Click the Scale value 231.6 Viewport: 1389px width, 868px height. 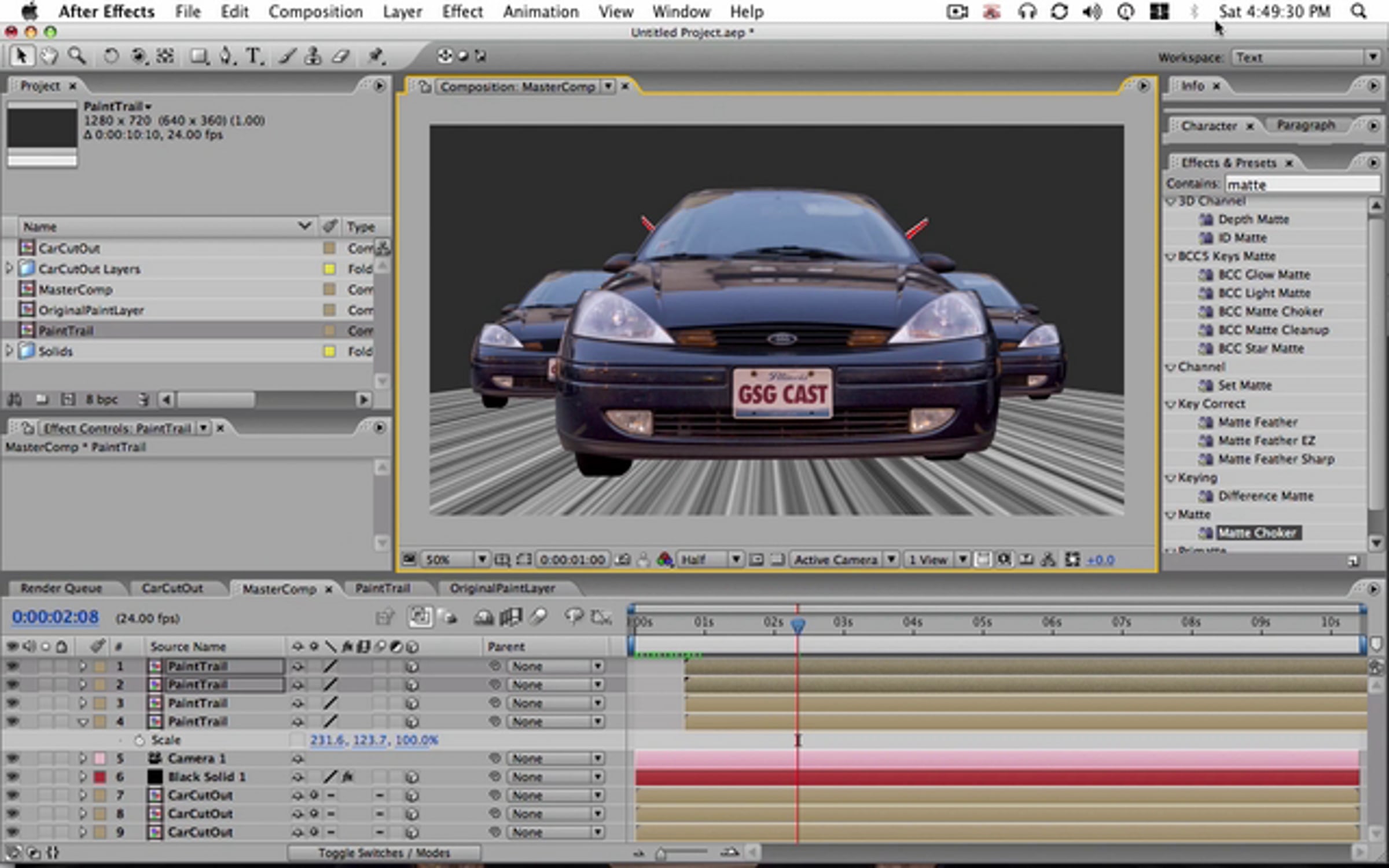tap(328, 740)
